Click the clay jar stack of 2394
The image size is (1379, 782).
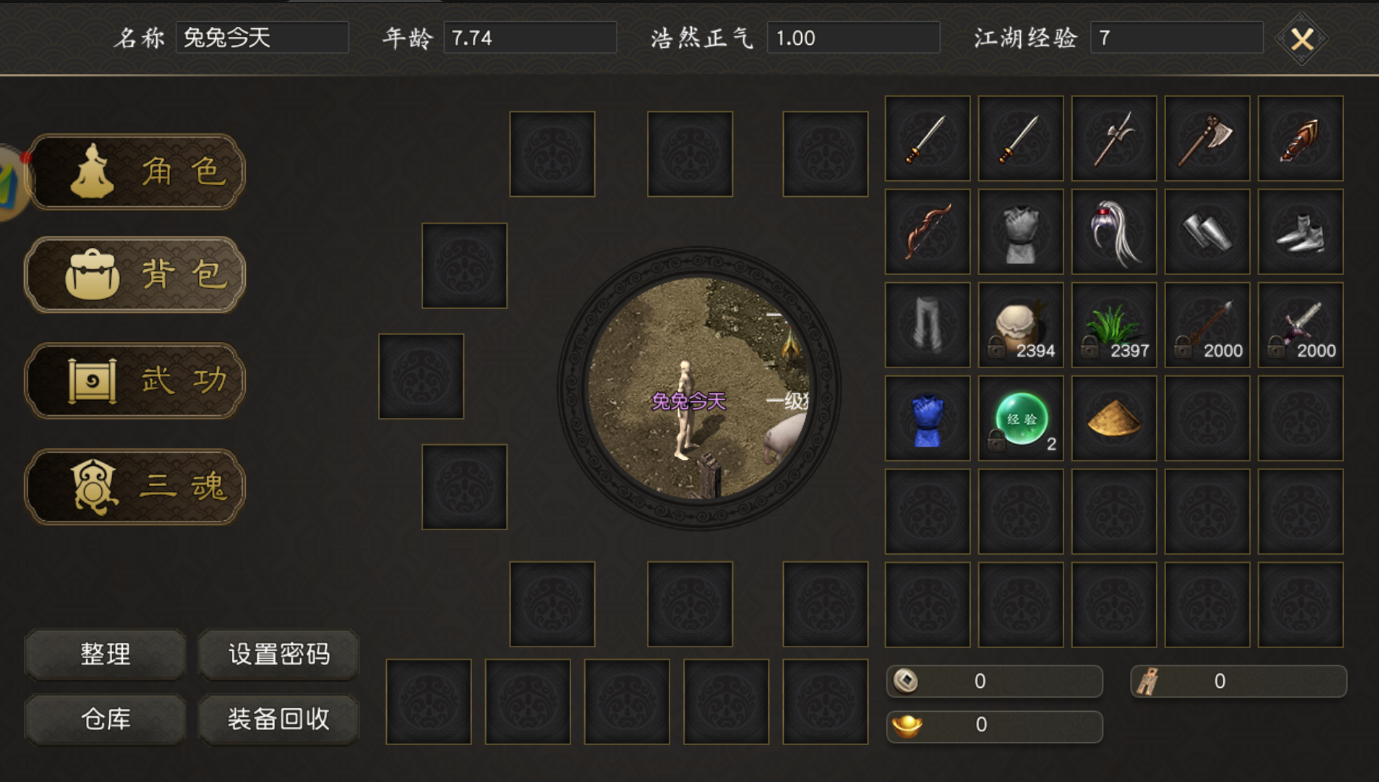click(x=1021, y=325)
